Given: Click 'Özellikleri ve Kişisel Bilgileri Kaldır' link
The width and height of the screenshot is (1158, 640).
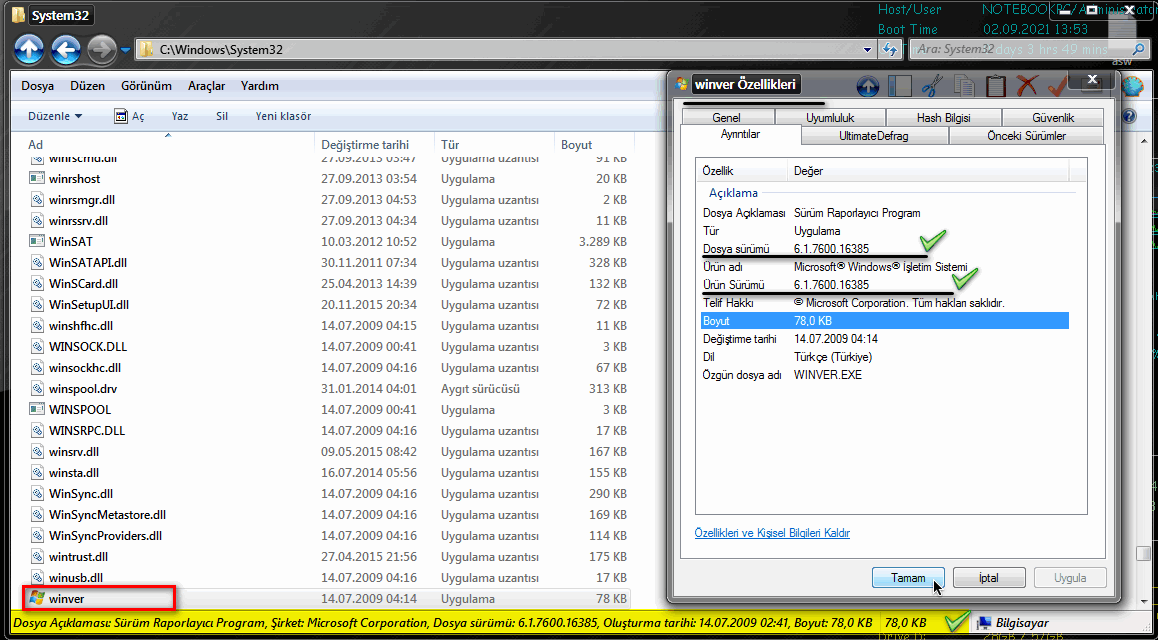Looking at the screenshot, I should pos(772,532).
